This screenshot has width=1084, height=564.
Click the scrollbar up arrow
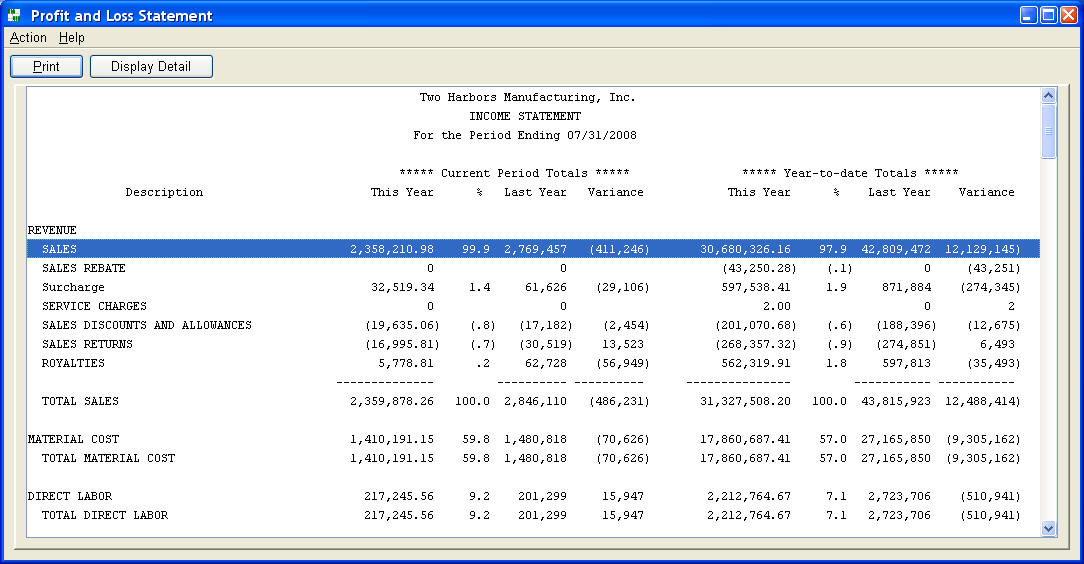click(x=1049, y=95)
